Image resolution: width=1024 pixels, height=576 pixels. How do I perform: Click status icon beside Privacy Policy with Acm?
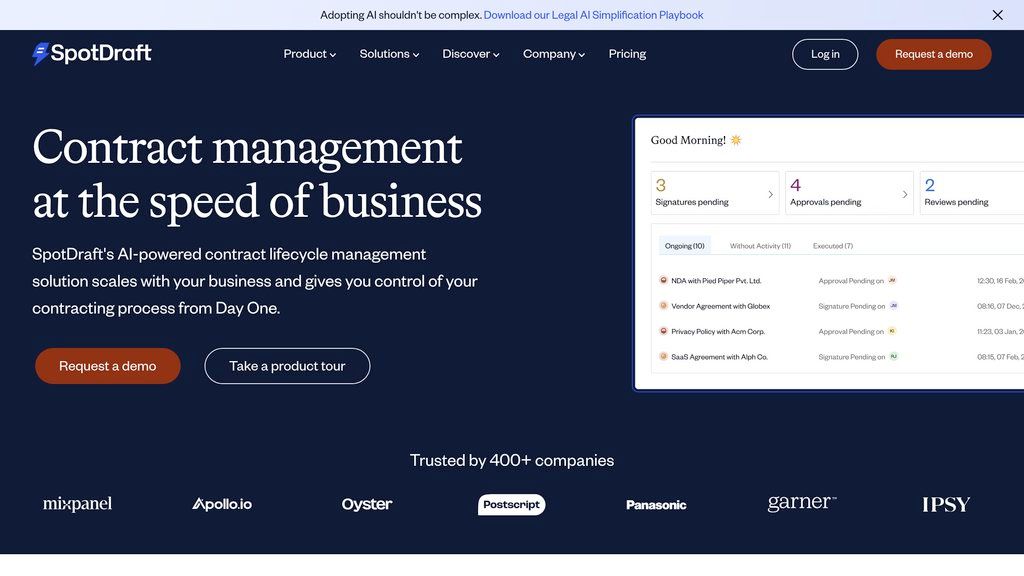664,331
